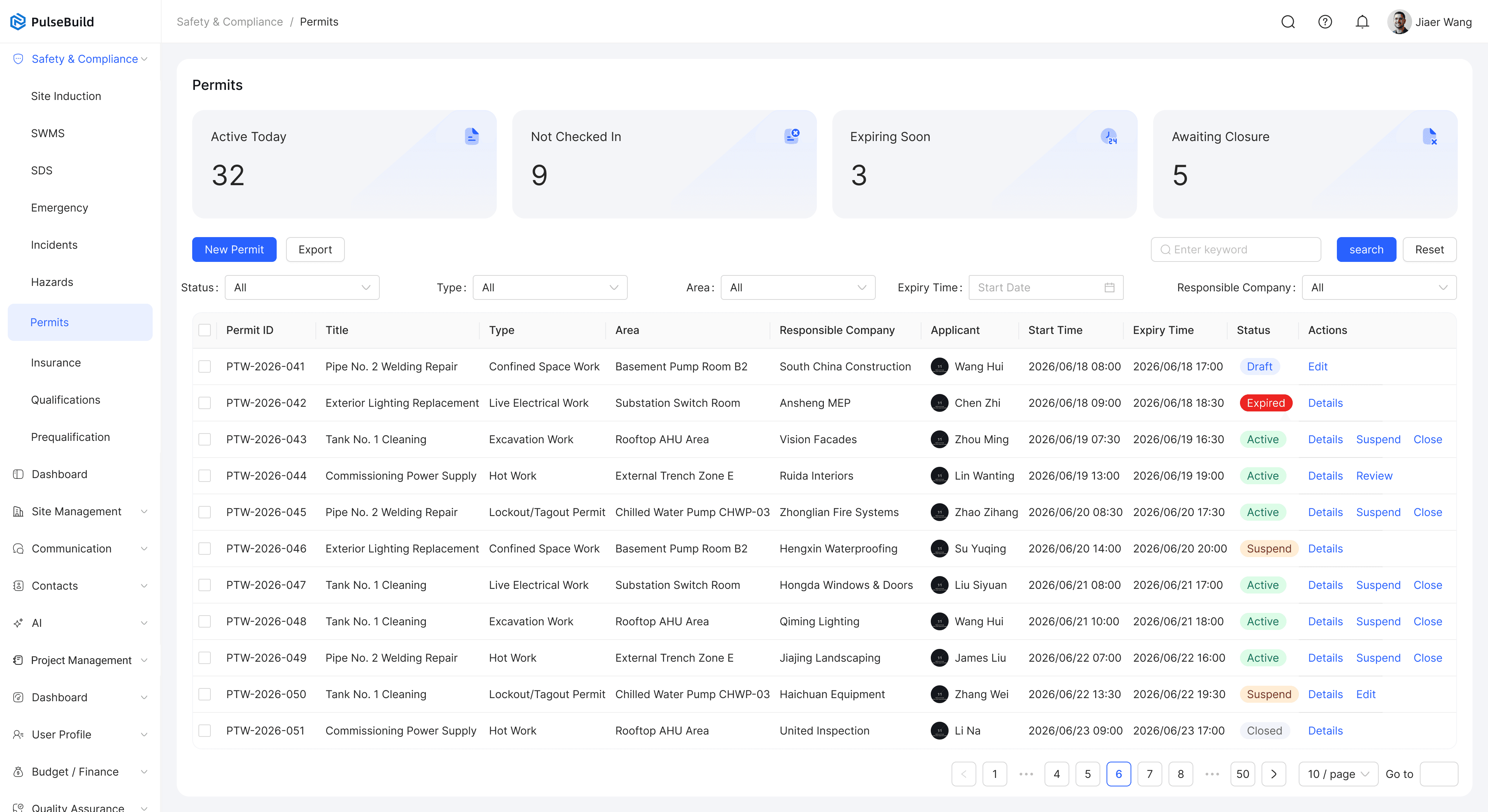The height and width of the screenshot is (812, 1488).
Task: Click Jiaer Wang's profile avatar
Action: point(1399,22)
